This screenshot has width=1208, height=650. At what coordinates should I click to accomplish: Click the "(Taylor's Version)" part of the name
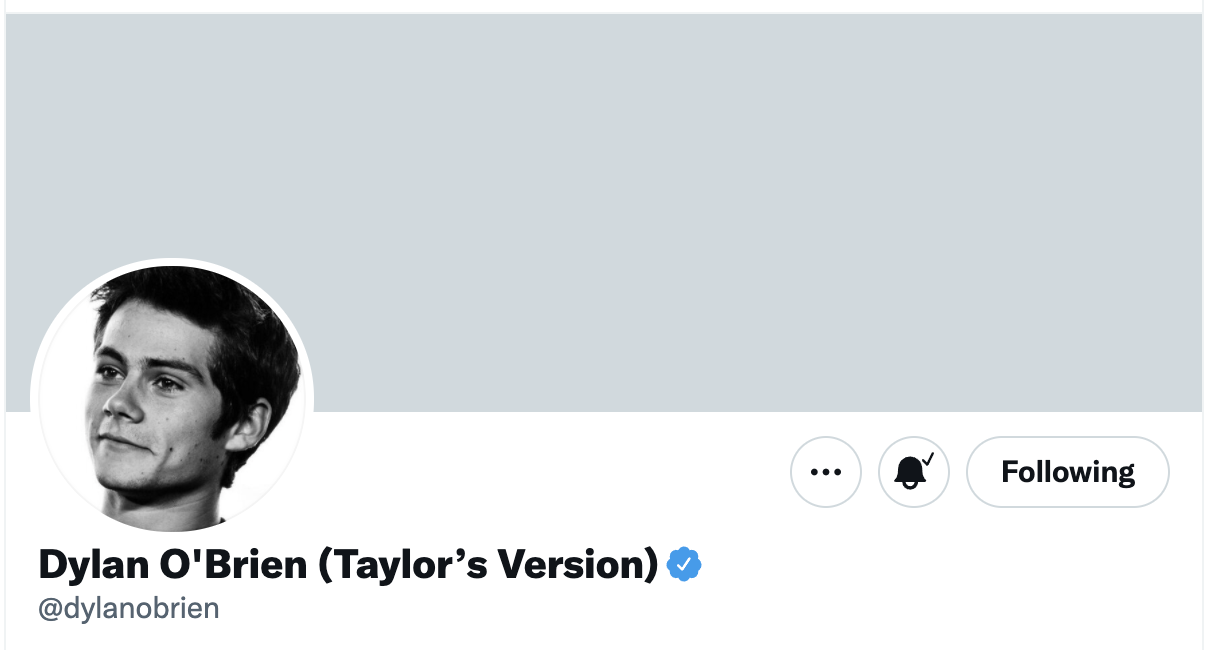point(487,565)
